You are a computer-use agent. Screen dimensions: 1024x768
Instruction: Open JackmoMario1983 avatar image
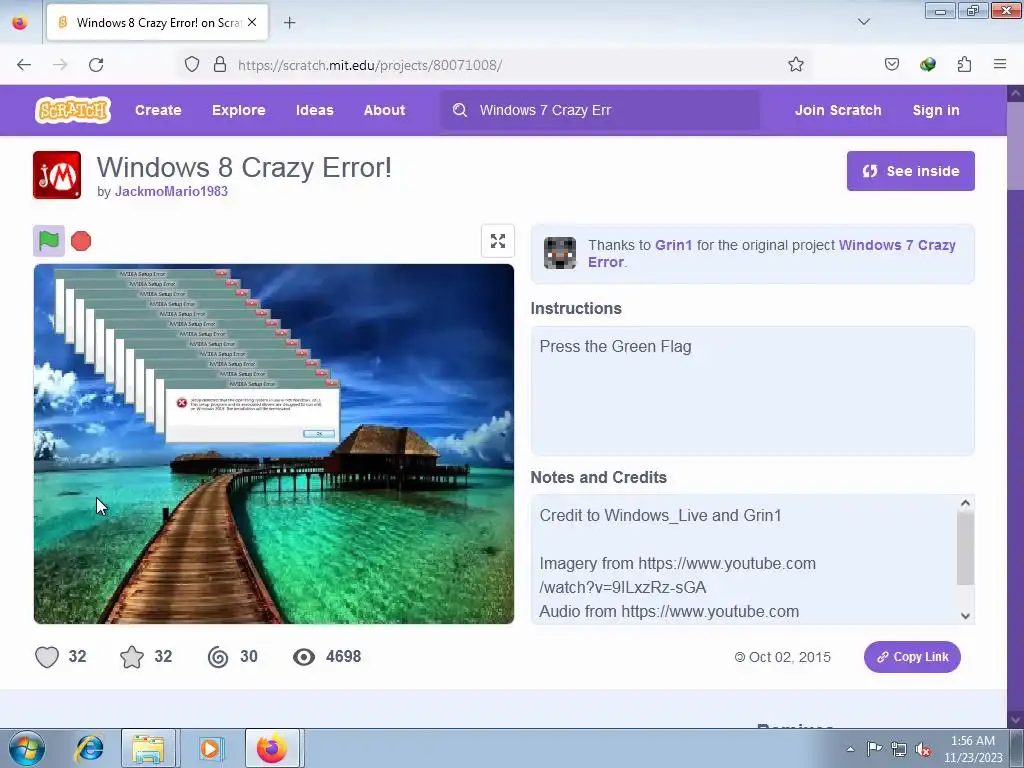coord(57,175)
